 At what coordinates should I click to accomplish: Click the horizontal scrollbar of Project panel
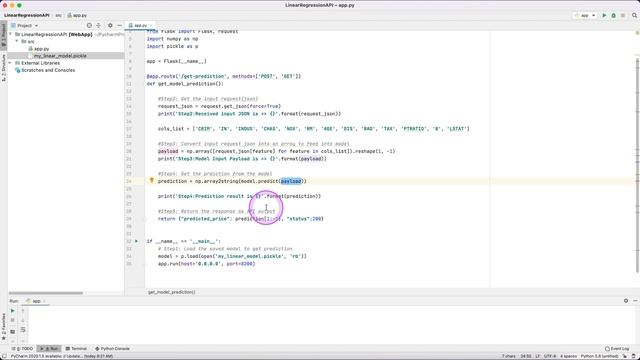click(46, 293)
